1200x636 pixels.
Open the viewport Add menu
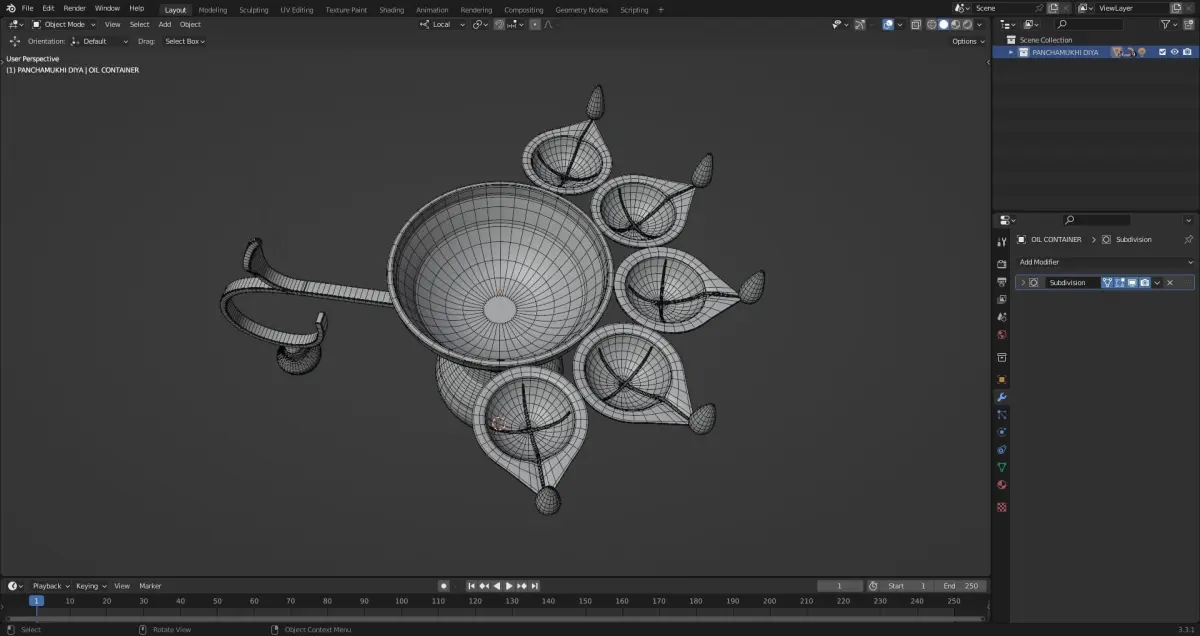165,24
